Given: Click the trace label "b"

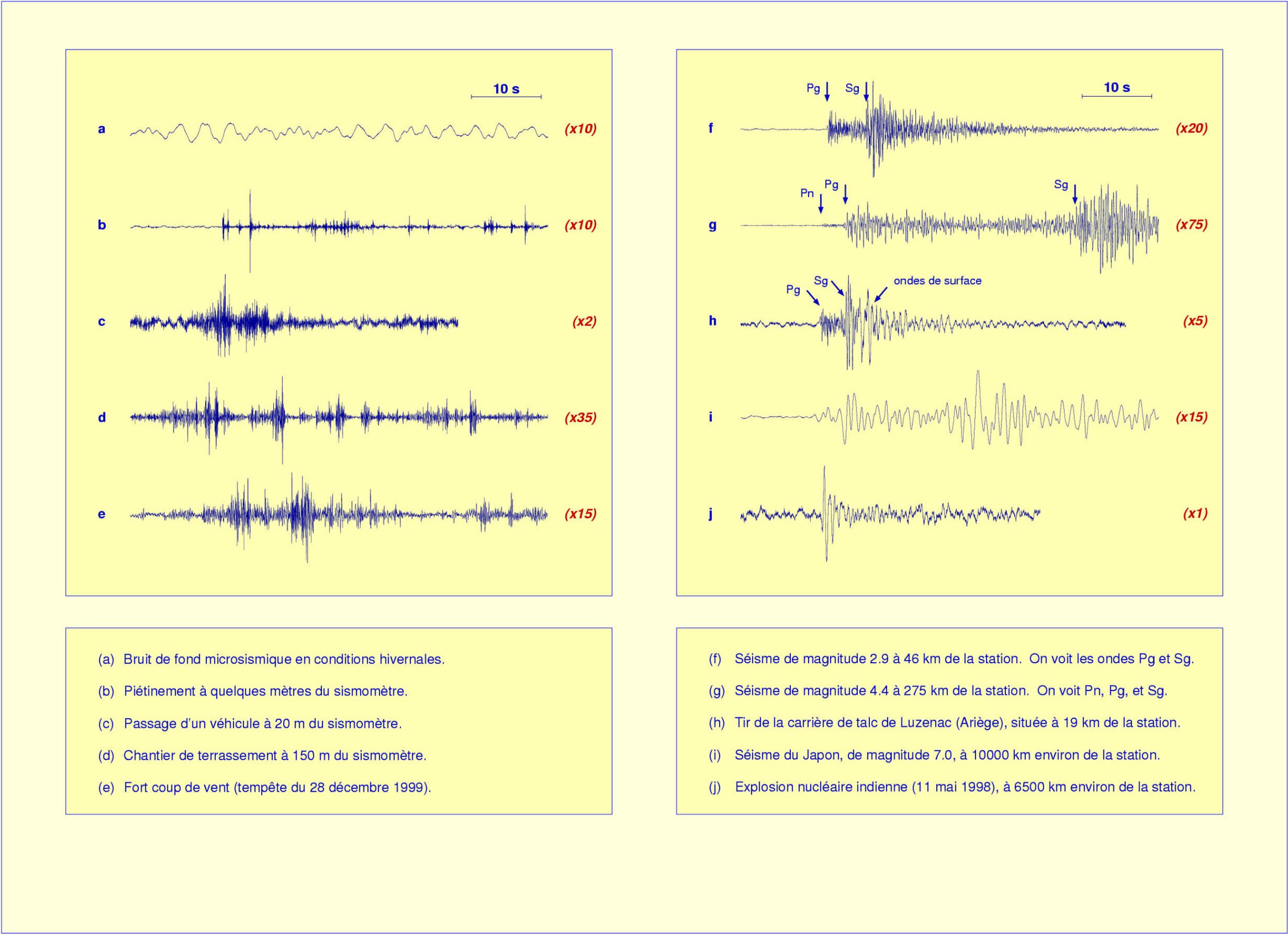Looking at the screenshot, I should [x=102, y=225].
